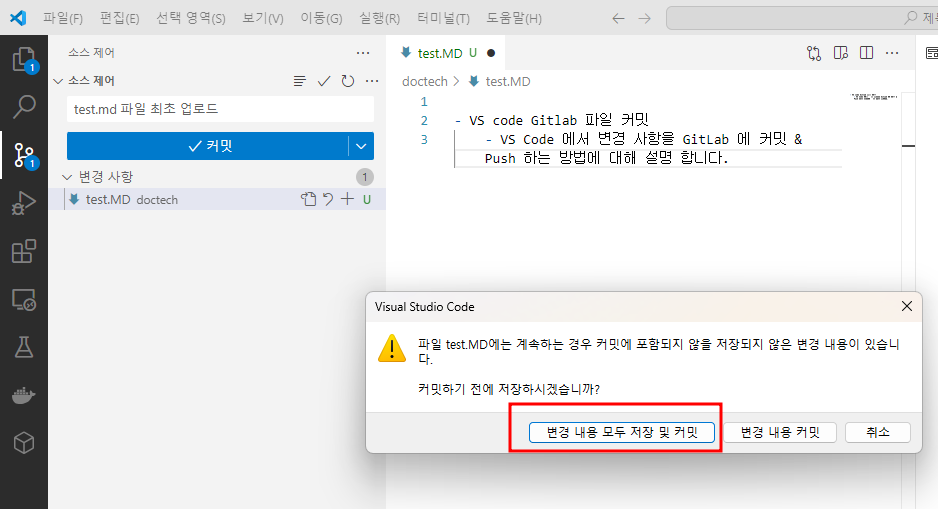Refresh the source control repository

[348, 81]
